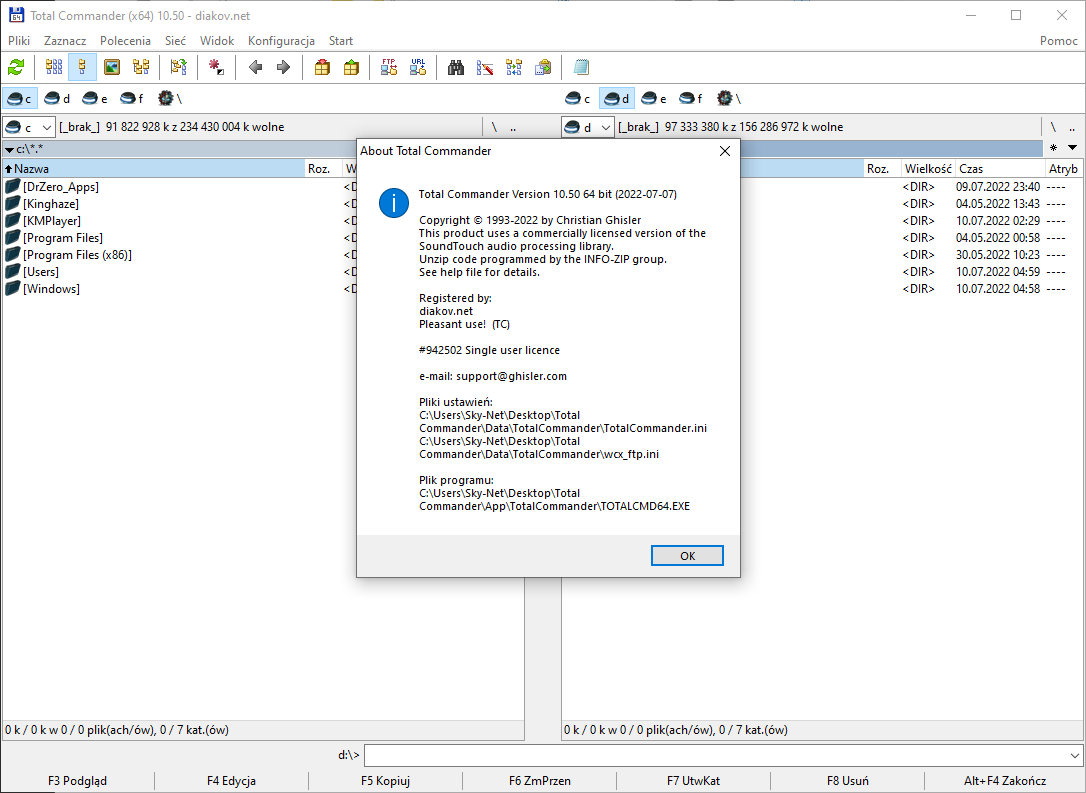Open the right panel favorites asterisk button

(x=1053, y=148)
